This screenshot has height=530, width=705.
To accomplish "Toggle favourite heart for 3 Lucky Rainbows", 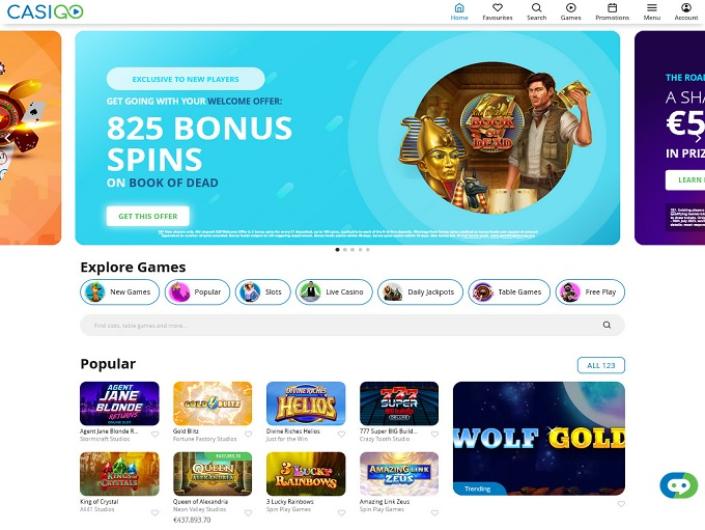I will [x=341, y=513].
